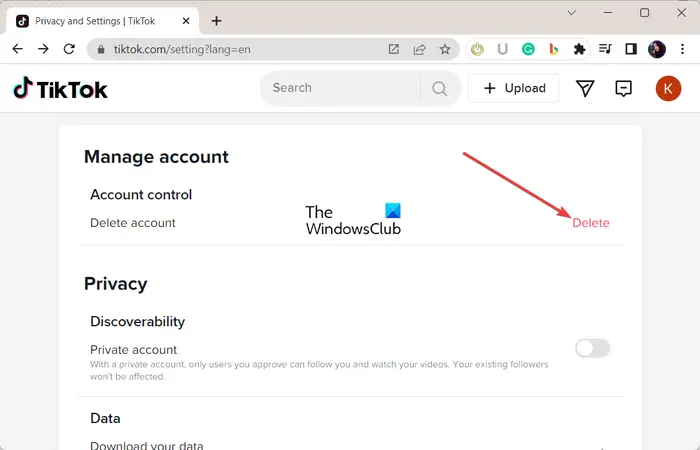Open the media control playlist icon

[605, 49]
